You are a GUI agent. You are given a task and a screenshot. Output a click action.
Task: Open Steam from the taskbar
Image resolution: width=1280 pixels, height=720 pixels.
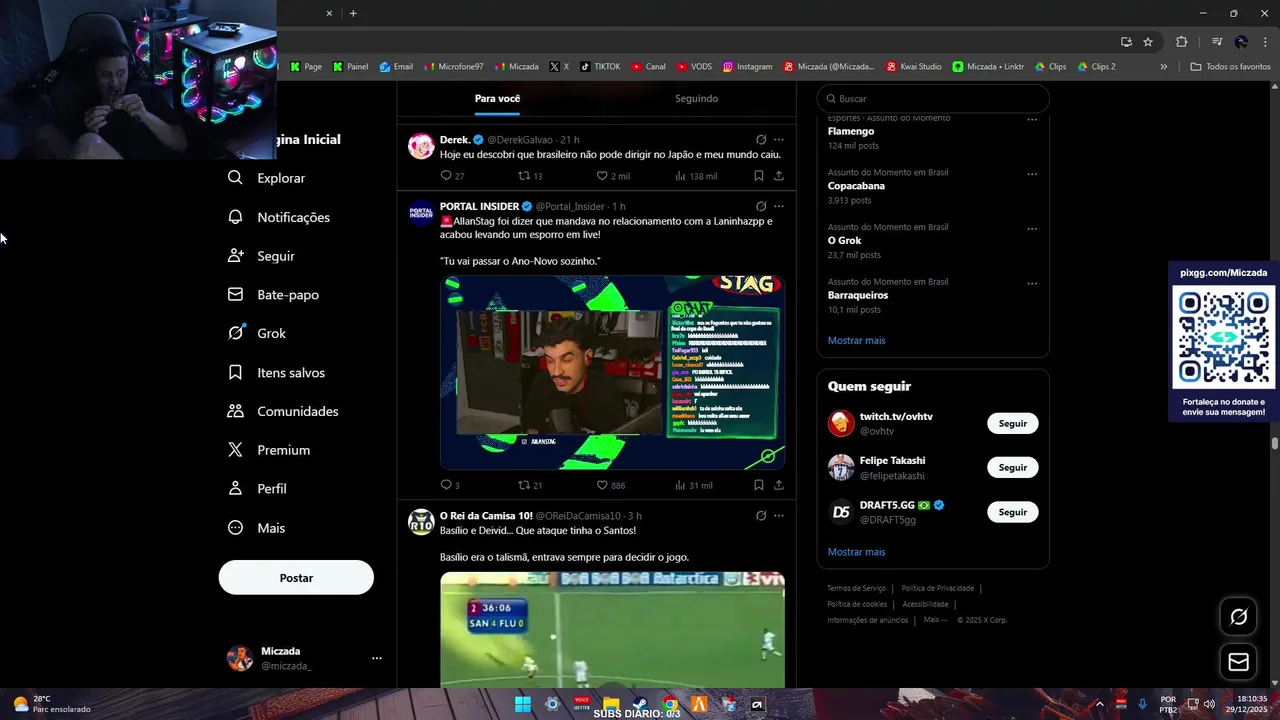coord(641,705)
